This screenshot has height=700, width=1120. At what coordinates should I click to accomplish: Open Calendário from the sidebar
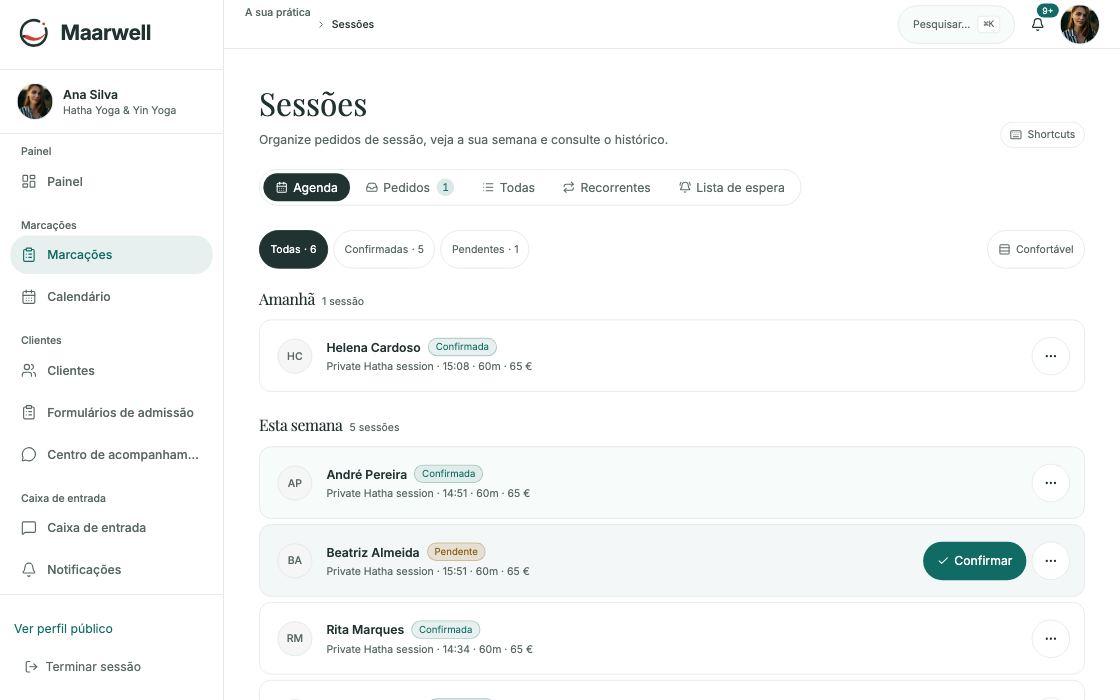coord(111,296)
